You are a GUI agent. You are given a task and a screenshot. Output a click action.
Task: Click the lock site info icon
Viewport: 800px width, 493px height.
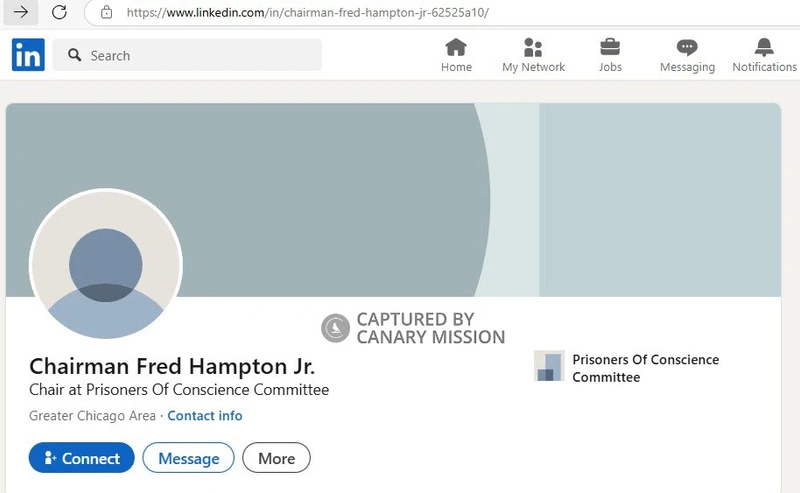106,12
